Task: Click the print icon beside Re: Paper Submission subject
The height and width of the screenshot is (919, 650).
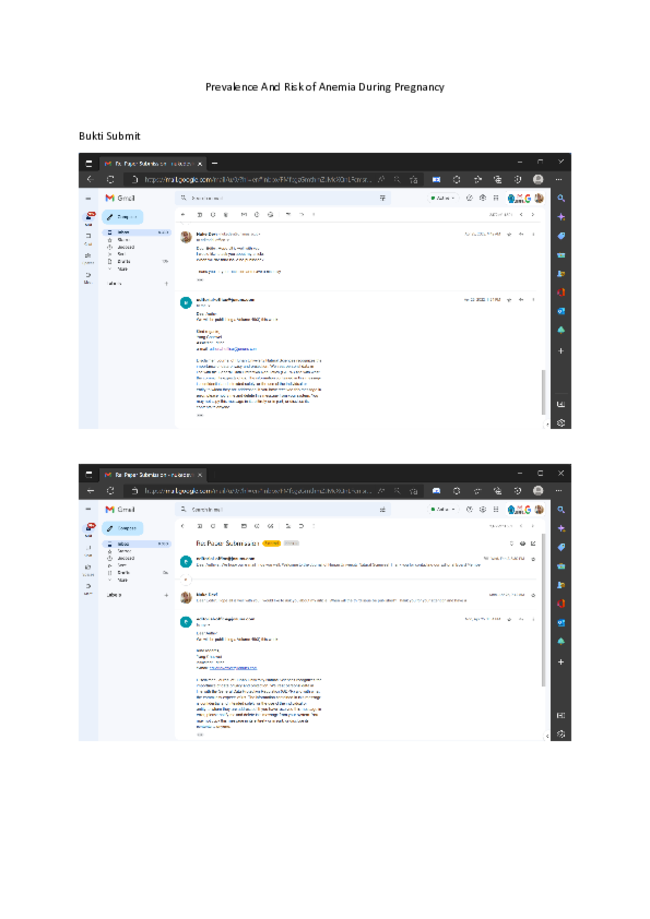Action: [522, 543]
